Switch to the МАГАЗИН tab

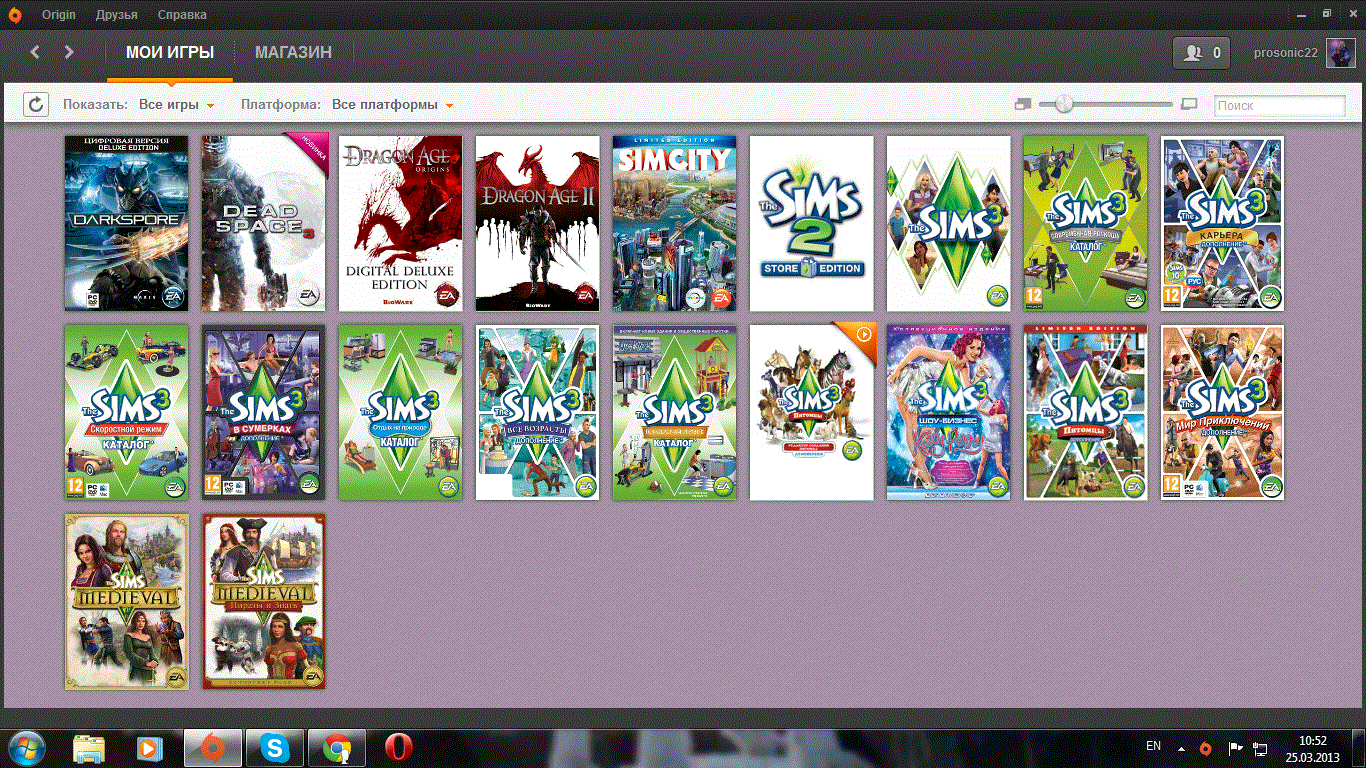293,52
